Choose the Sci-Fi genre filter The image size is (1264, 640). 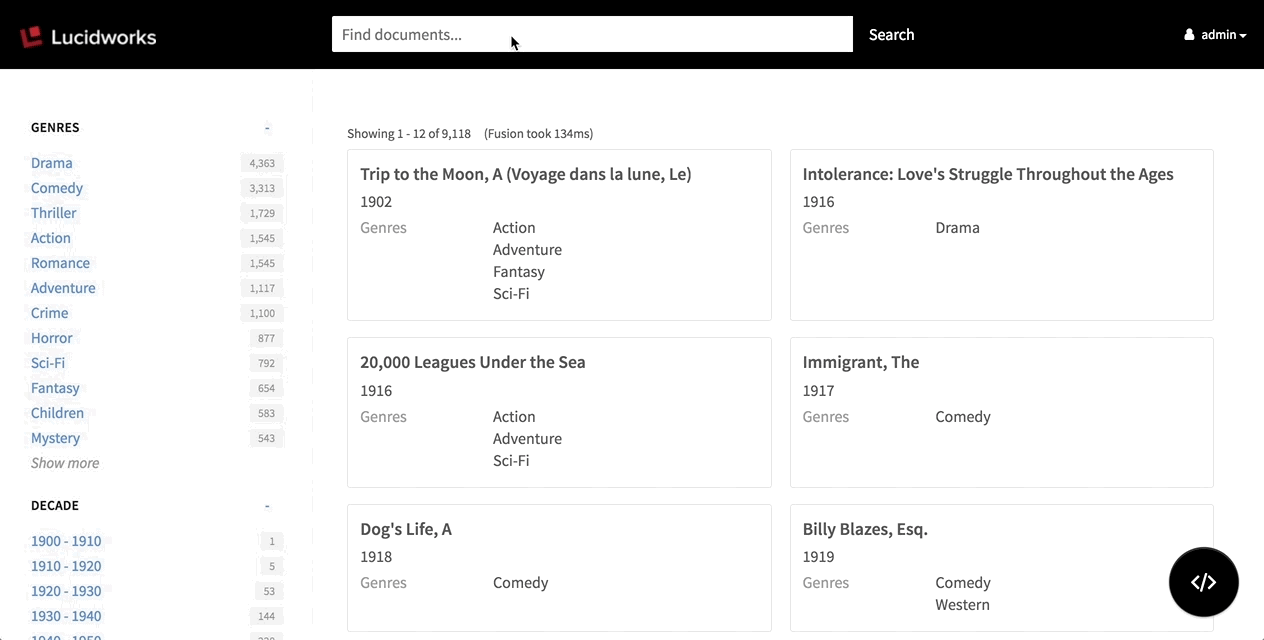pyautogui.click(x=48, y=363)
